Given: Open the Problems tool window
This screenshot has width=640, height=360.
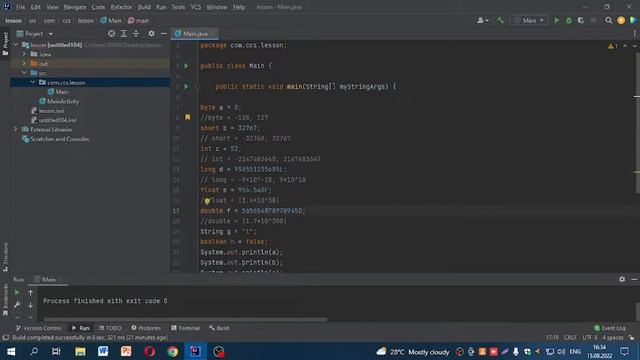Looking at the screenshot, I should (146, 328).
